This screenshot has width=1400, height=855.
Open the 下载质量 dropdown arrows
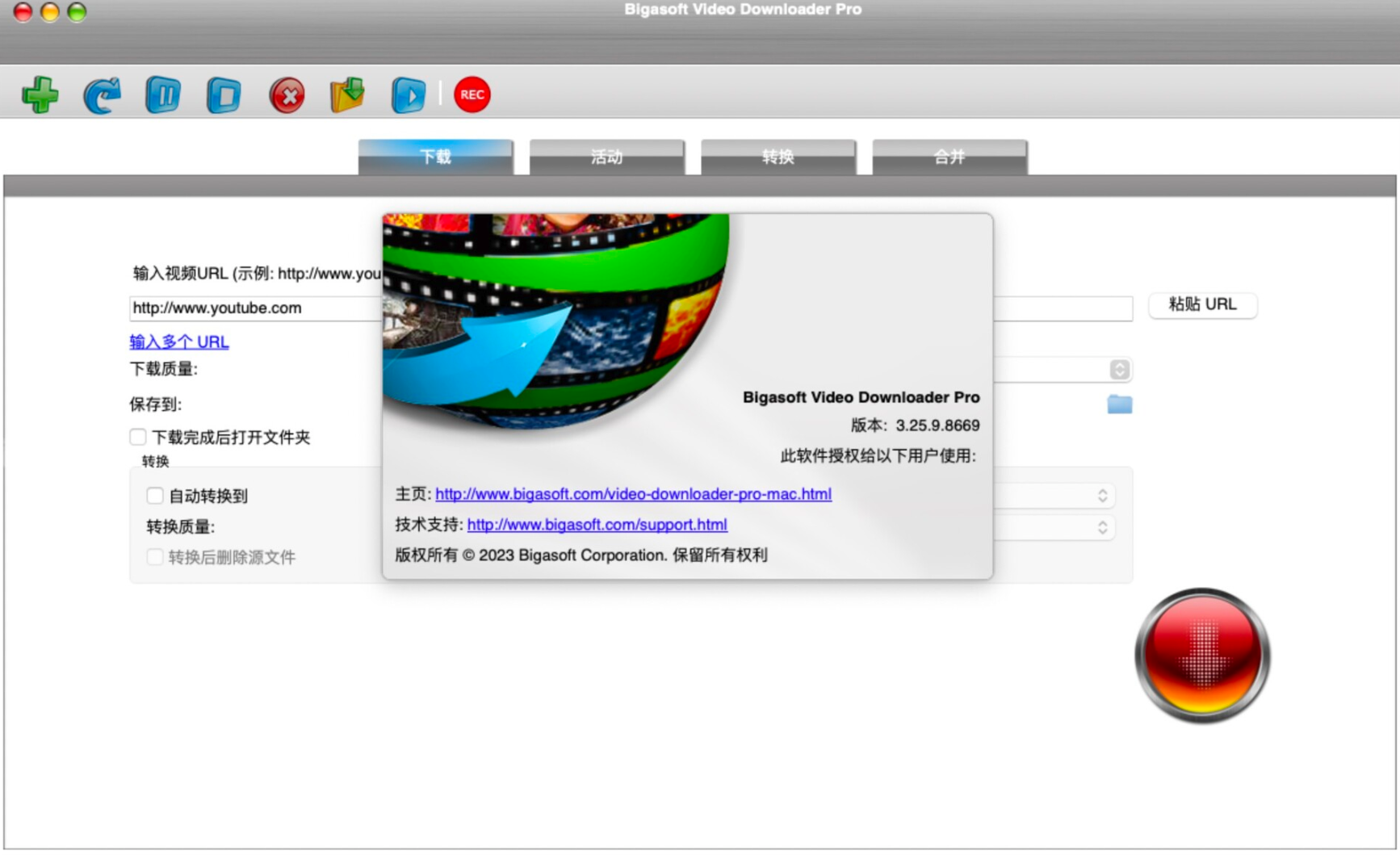point(1119,370)
